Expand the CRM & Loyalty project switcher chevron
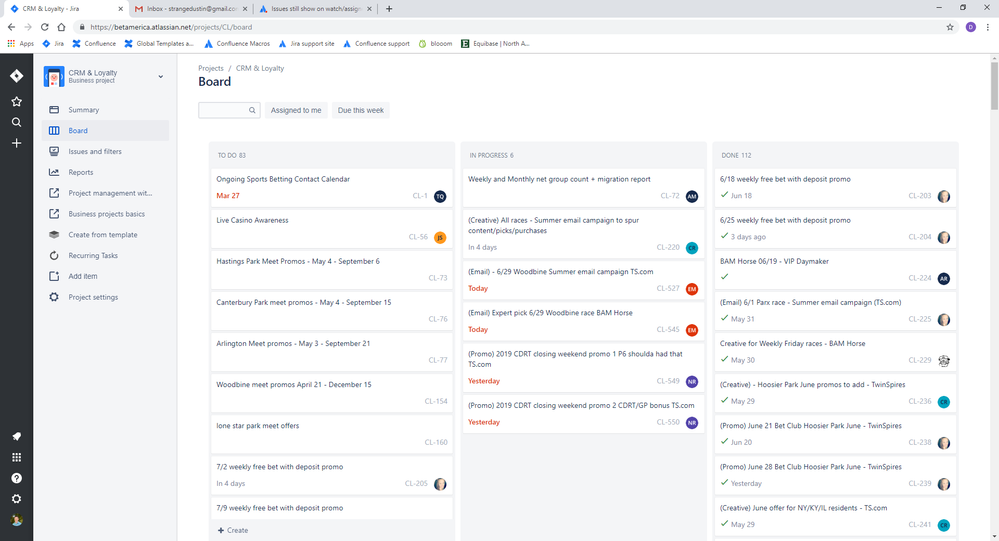Image resolution: width=999 pixels, height=541 pixels. [x=161, y=76]
